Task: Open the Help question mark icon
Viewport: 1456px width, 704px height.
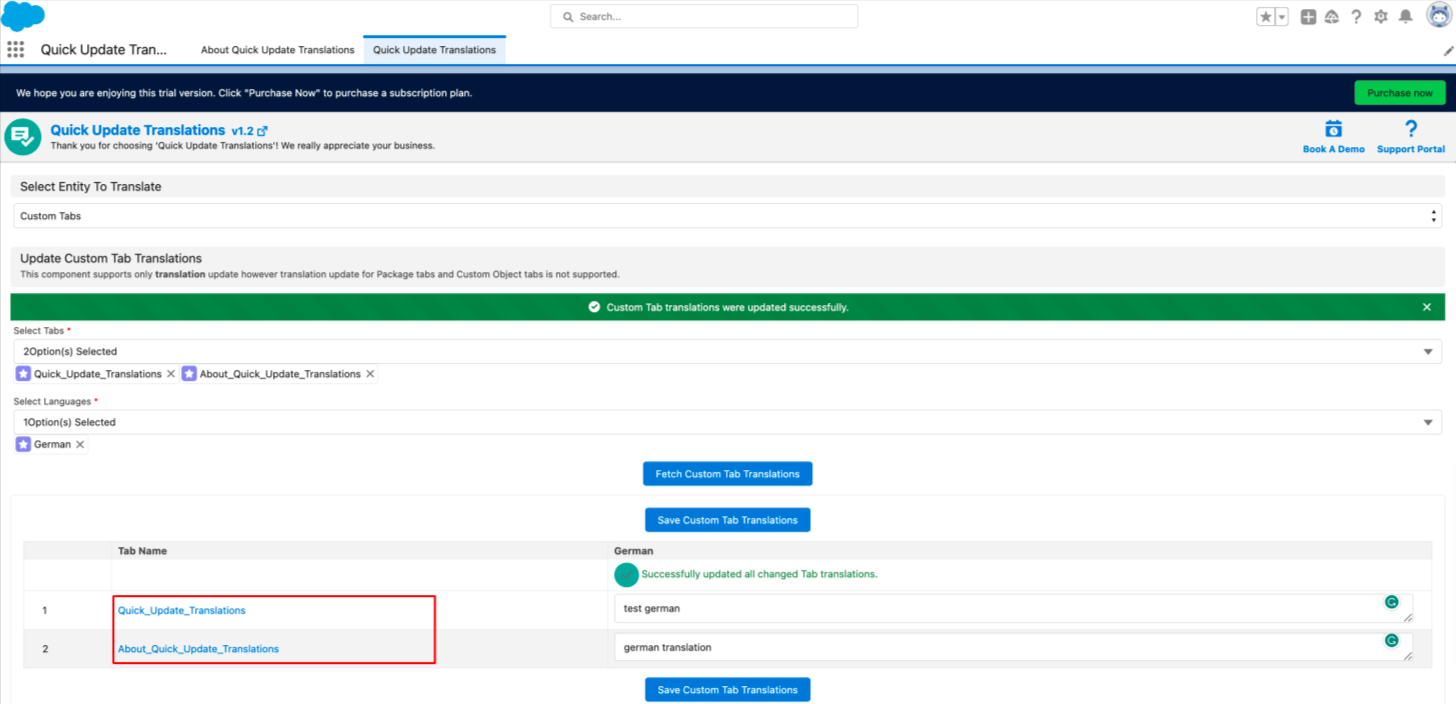Action: [x=1356, y=17]
